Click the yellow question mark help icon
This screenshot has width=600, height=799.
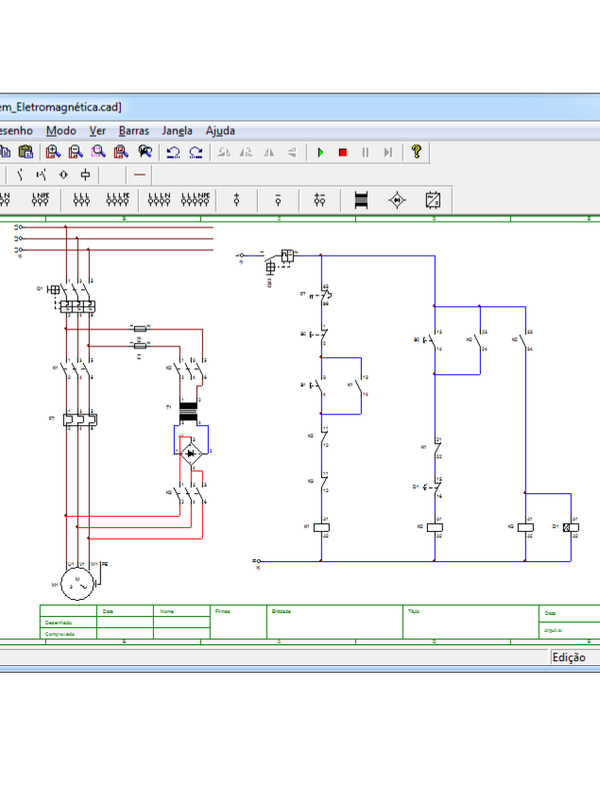417,152
